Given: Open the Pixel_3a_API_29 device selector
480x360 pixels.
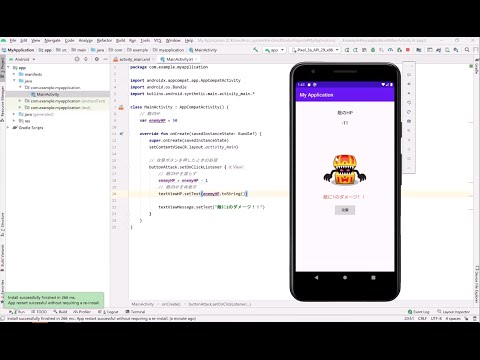Looking at the screenshot, I should click(315, 50).
